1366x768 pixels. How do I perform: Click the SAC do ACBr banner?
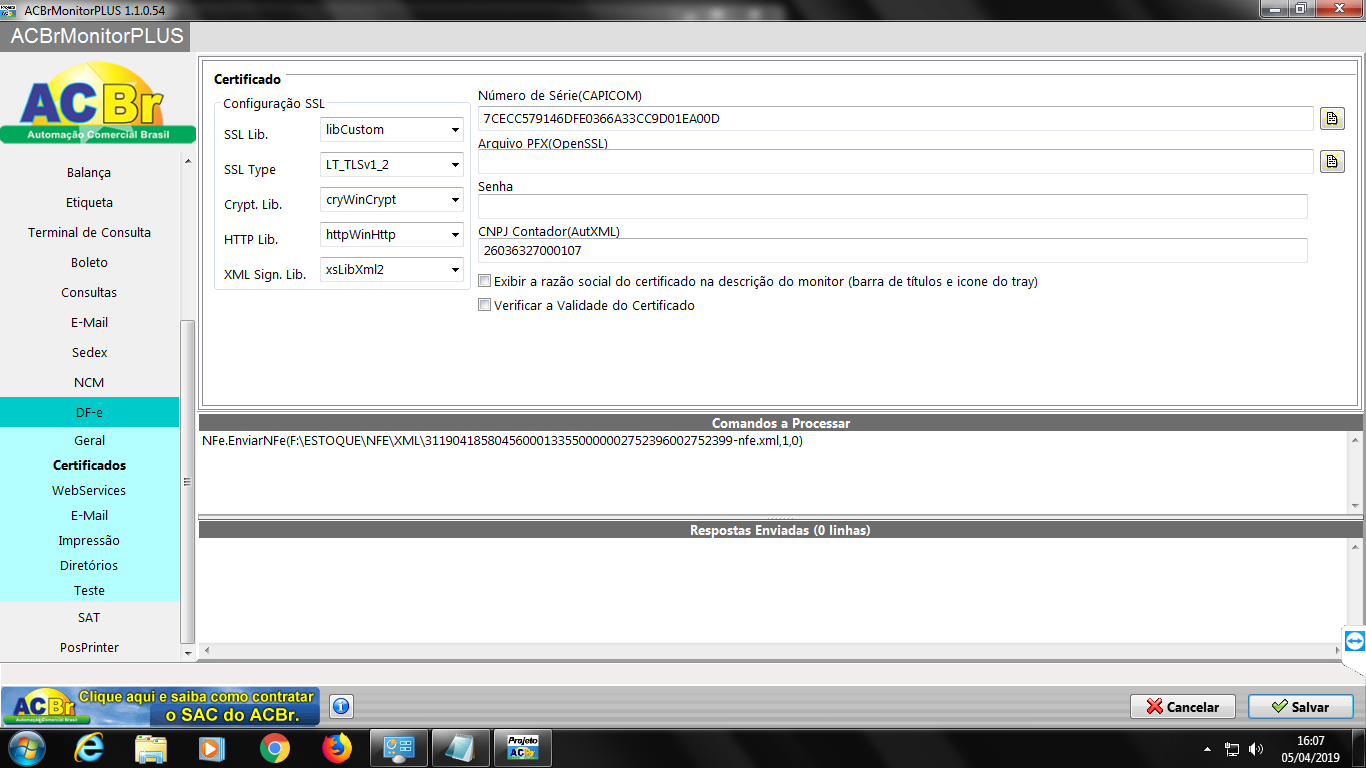click(161, 706)
